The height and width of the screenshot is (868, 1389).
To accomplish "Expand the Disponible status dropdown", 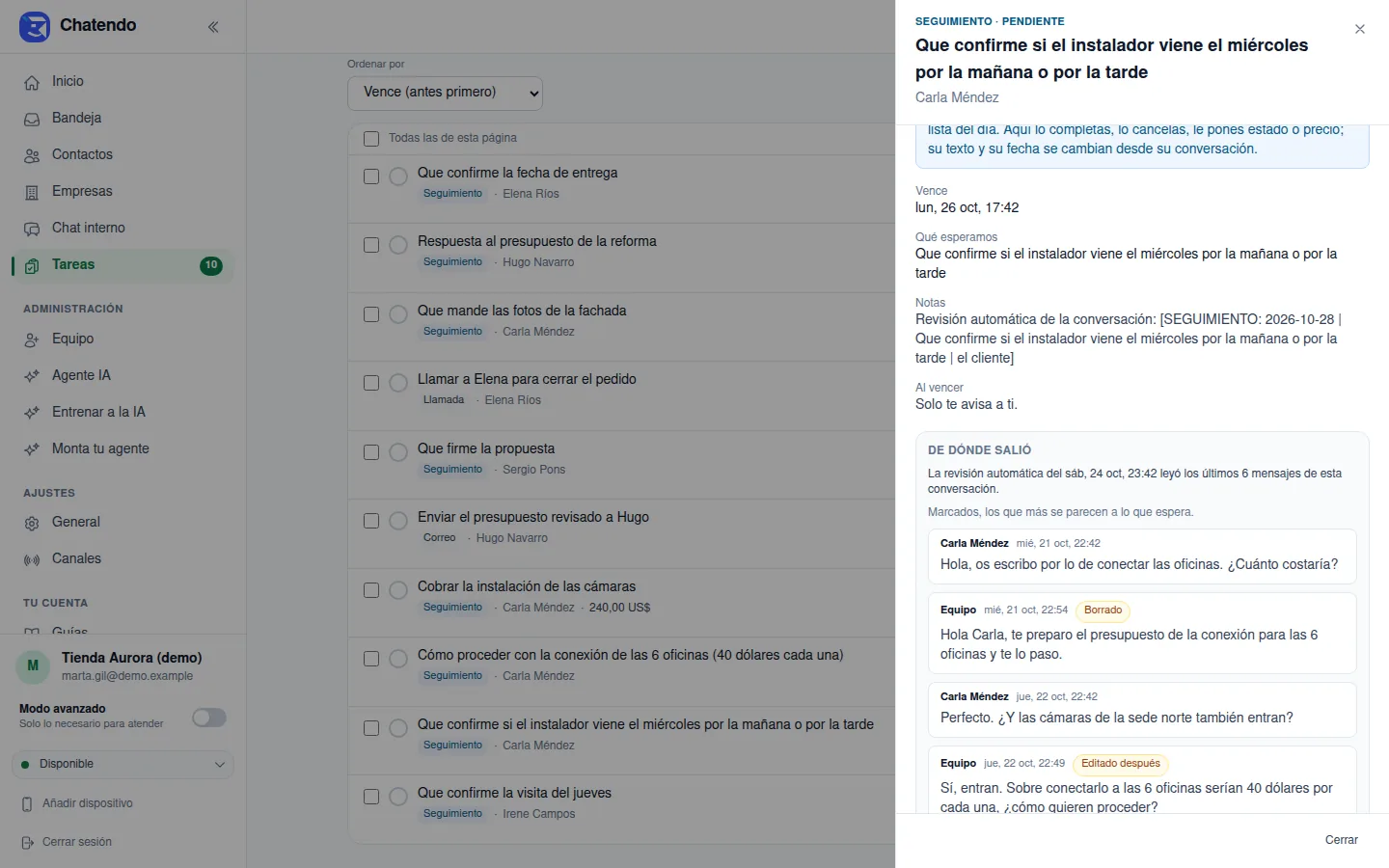I will [x=123, y=764].
